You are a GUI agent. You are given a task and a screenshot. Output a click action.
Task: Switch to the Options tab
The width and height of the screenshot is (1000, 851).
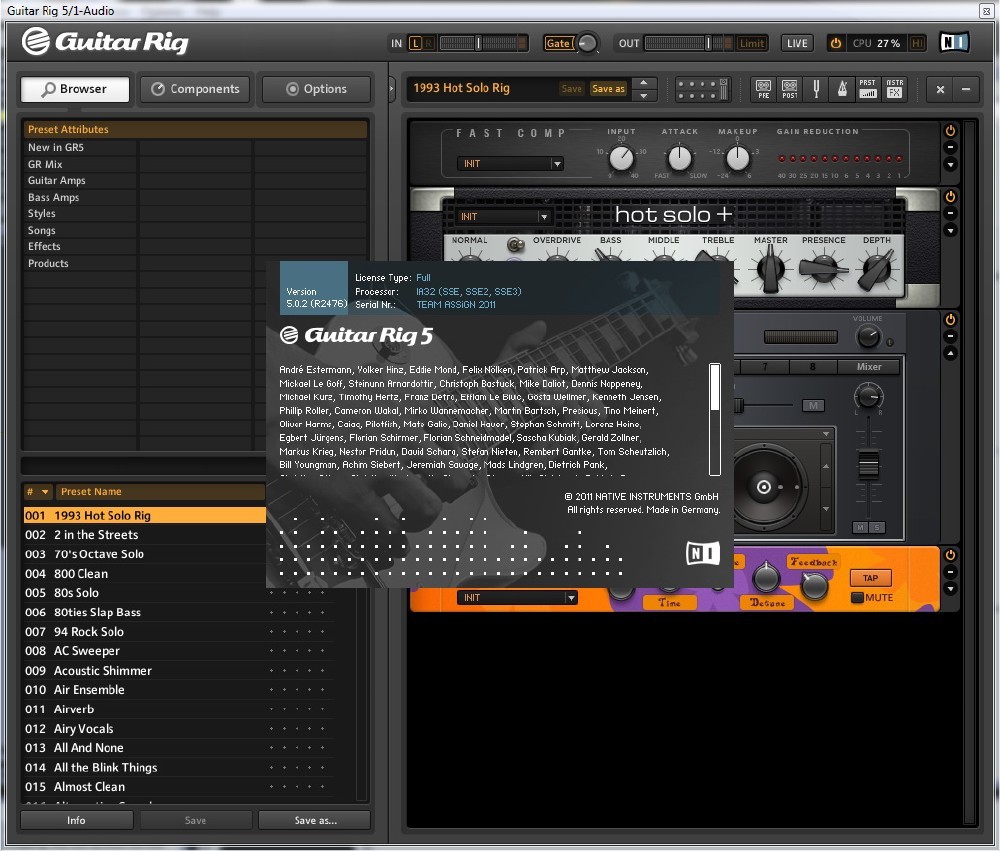pos(316,89)
